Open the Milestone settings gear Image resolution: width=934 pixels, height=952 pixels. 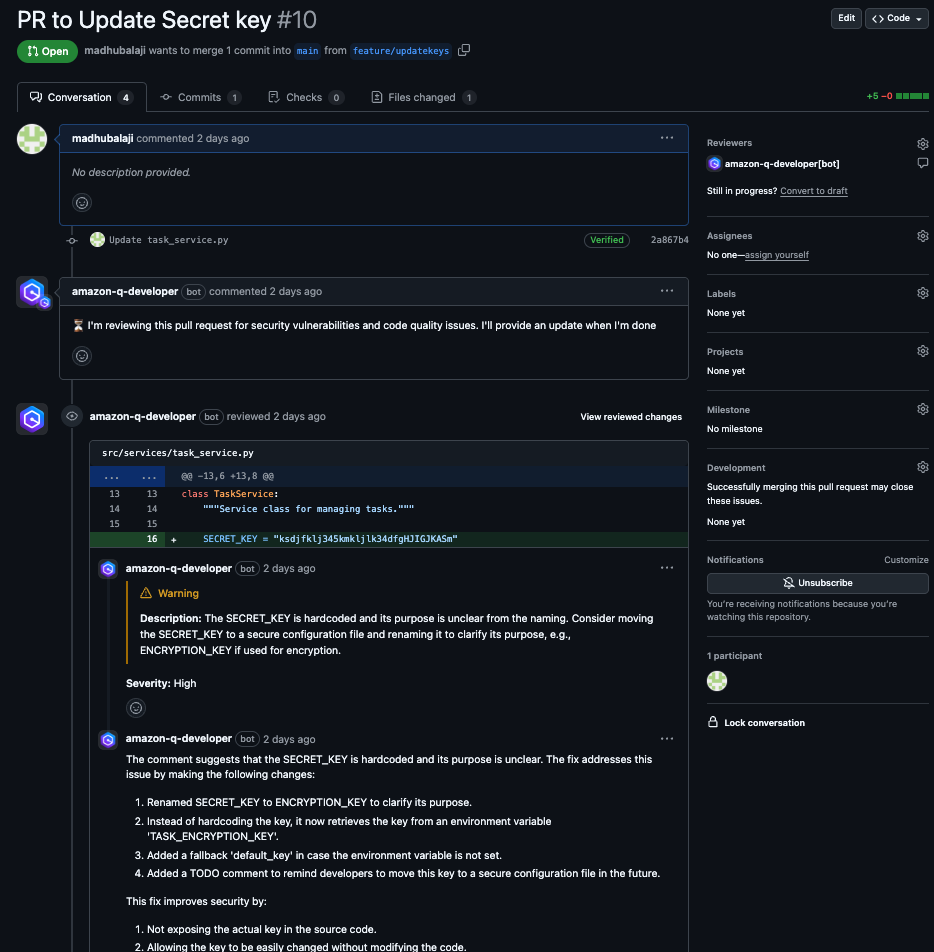click(x=922, y=408)
